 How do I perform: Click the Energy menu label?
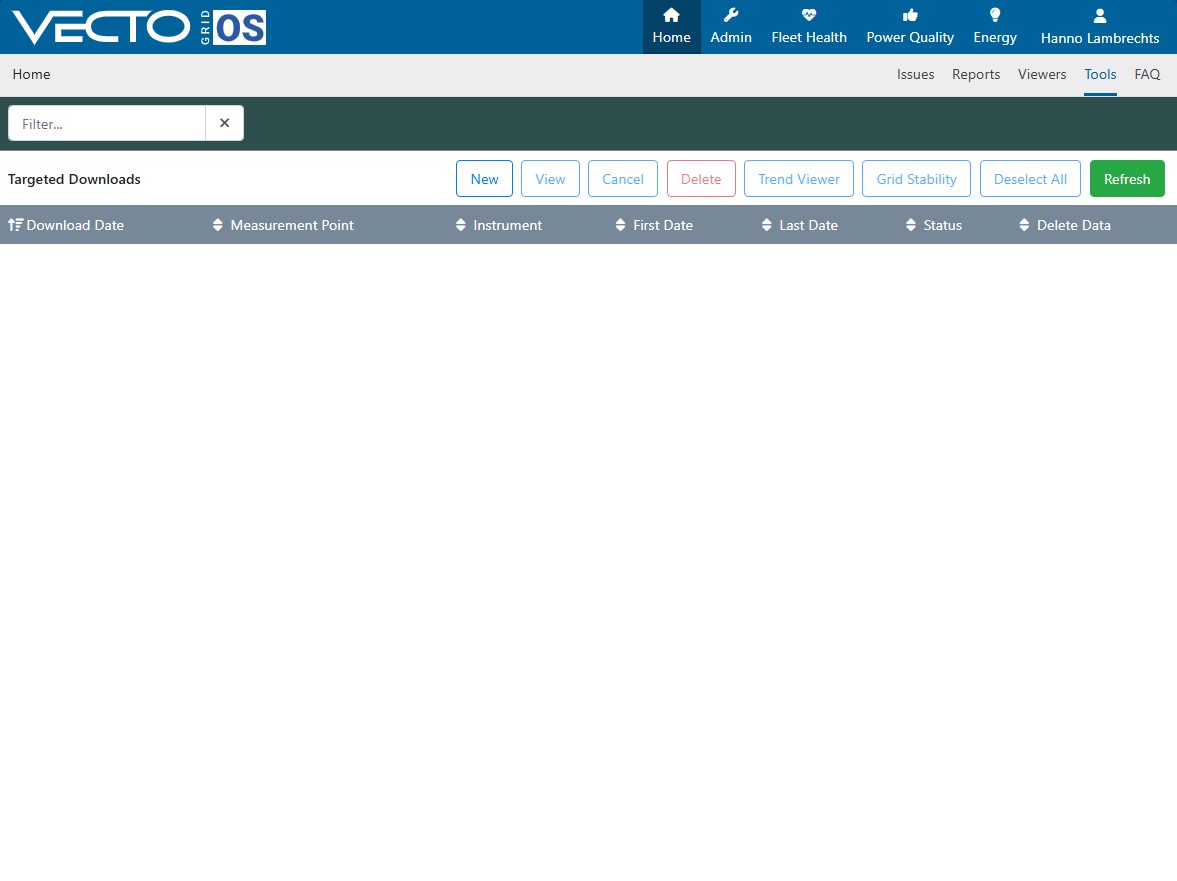pyautogui.click(x=995, y=38)
